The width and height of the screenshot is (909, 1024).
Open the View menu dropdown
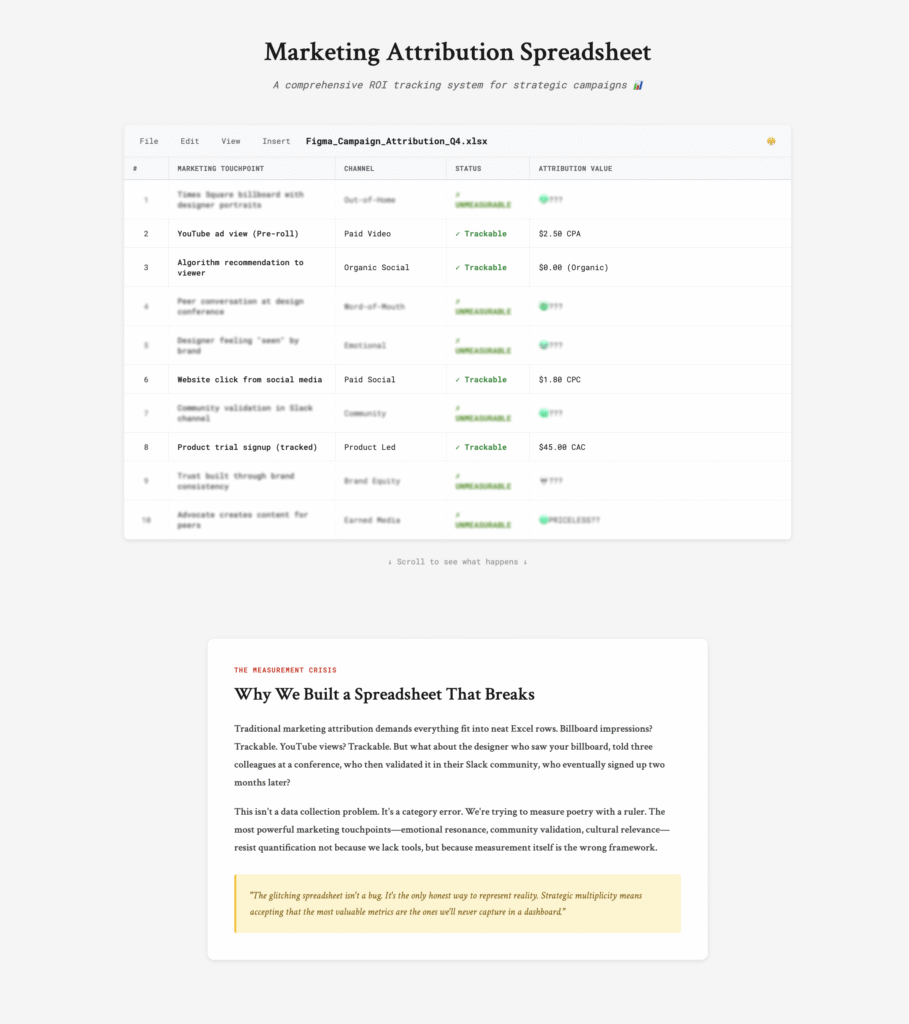point(230,141)
